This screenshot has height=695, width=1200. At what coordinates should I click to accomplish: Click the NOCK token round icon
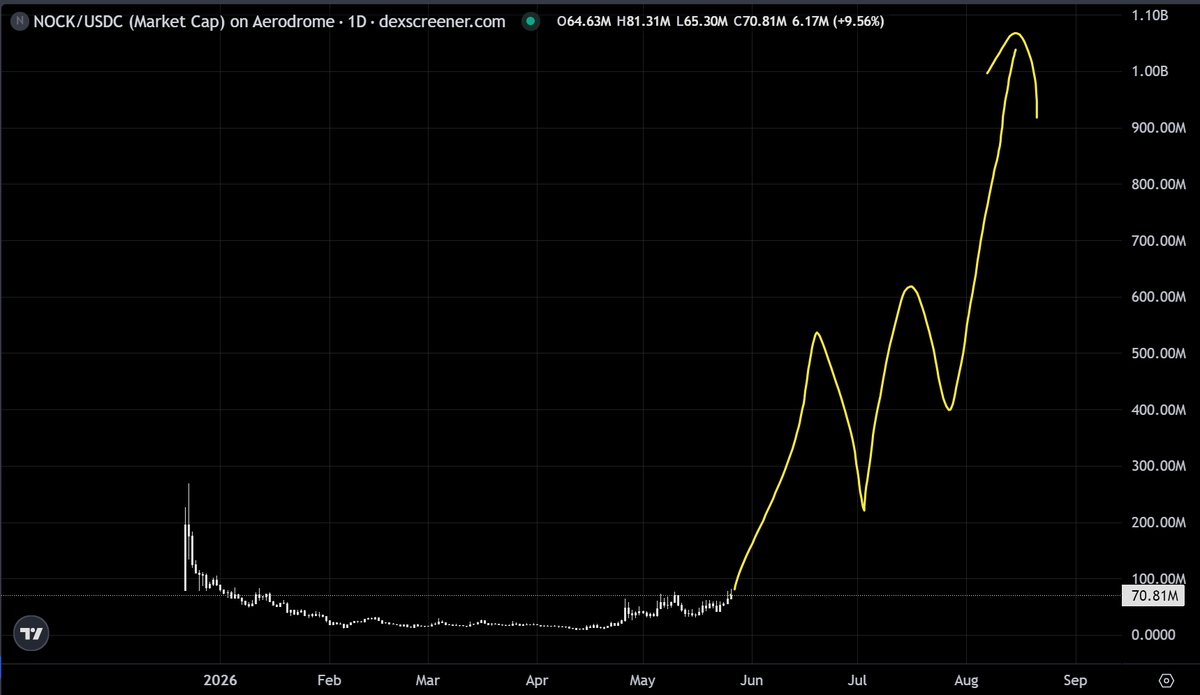(18, 21)
